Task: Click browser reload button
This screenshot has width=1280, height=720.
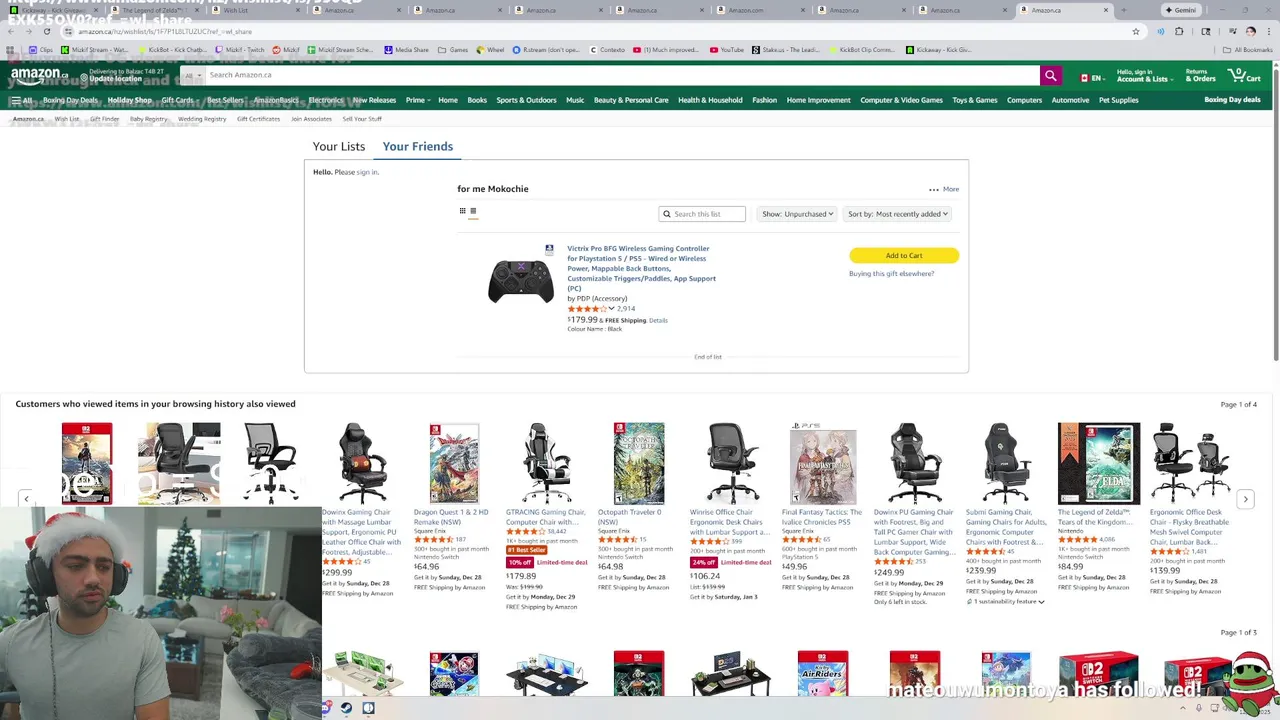Action: (x=46, y=32)
